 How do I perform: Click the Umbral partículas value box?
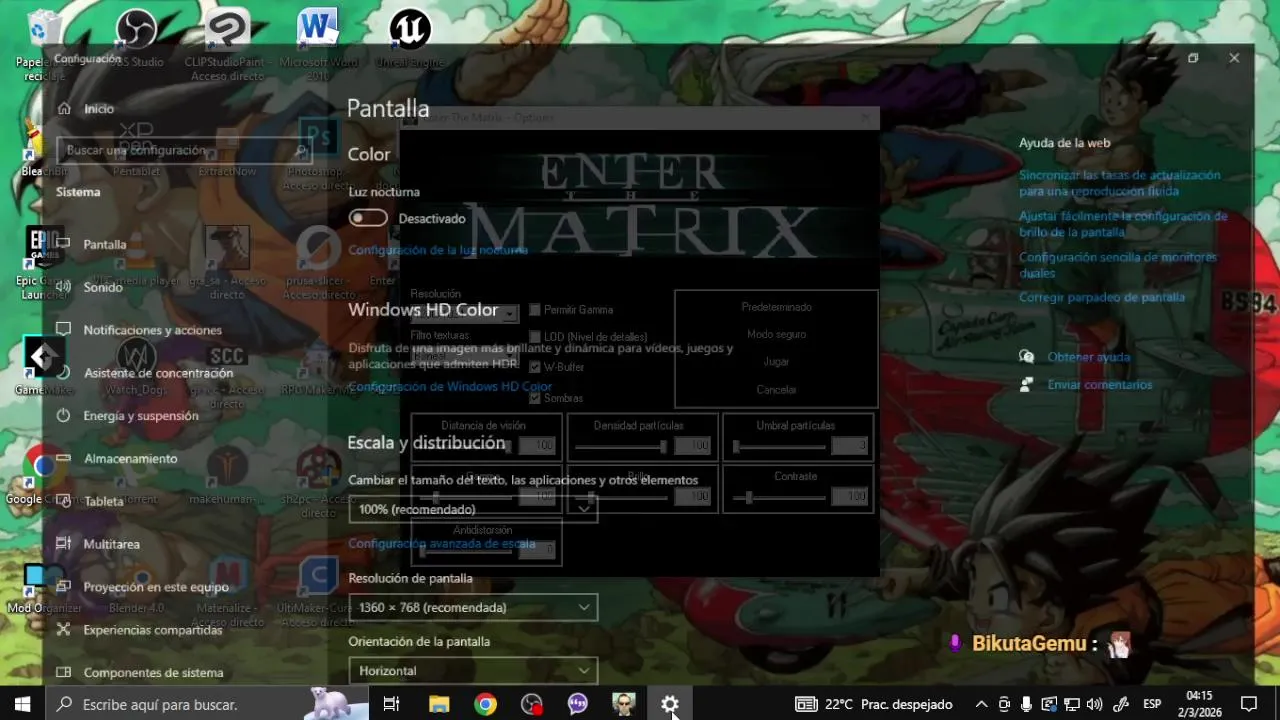(x=849, y=446)
